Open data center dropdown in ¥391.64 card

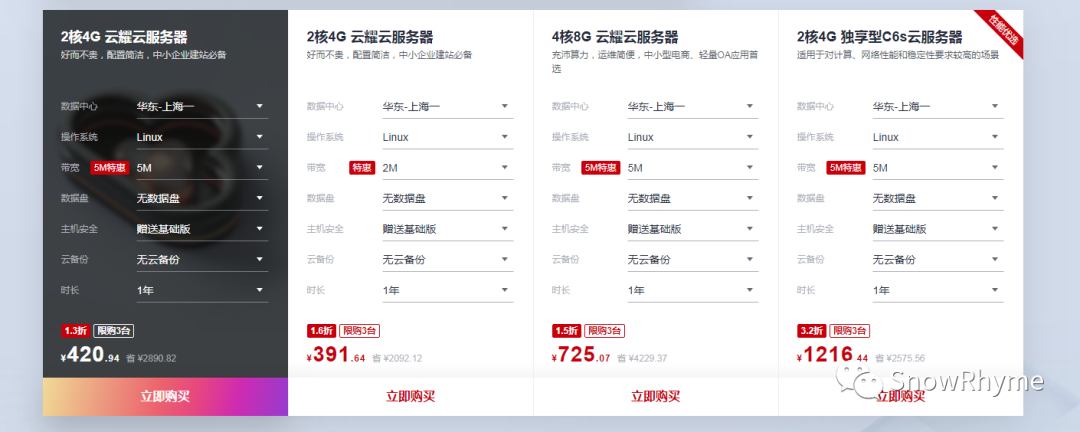point(448,106)
